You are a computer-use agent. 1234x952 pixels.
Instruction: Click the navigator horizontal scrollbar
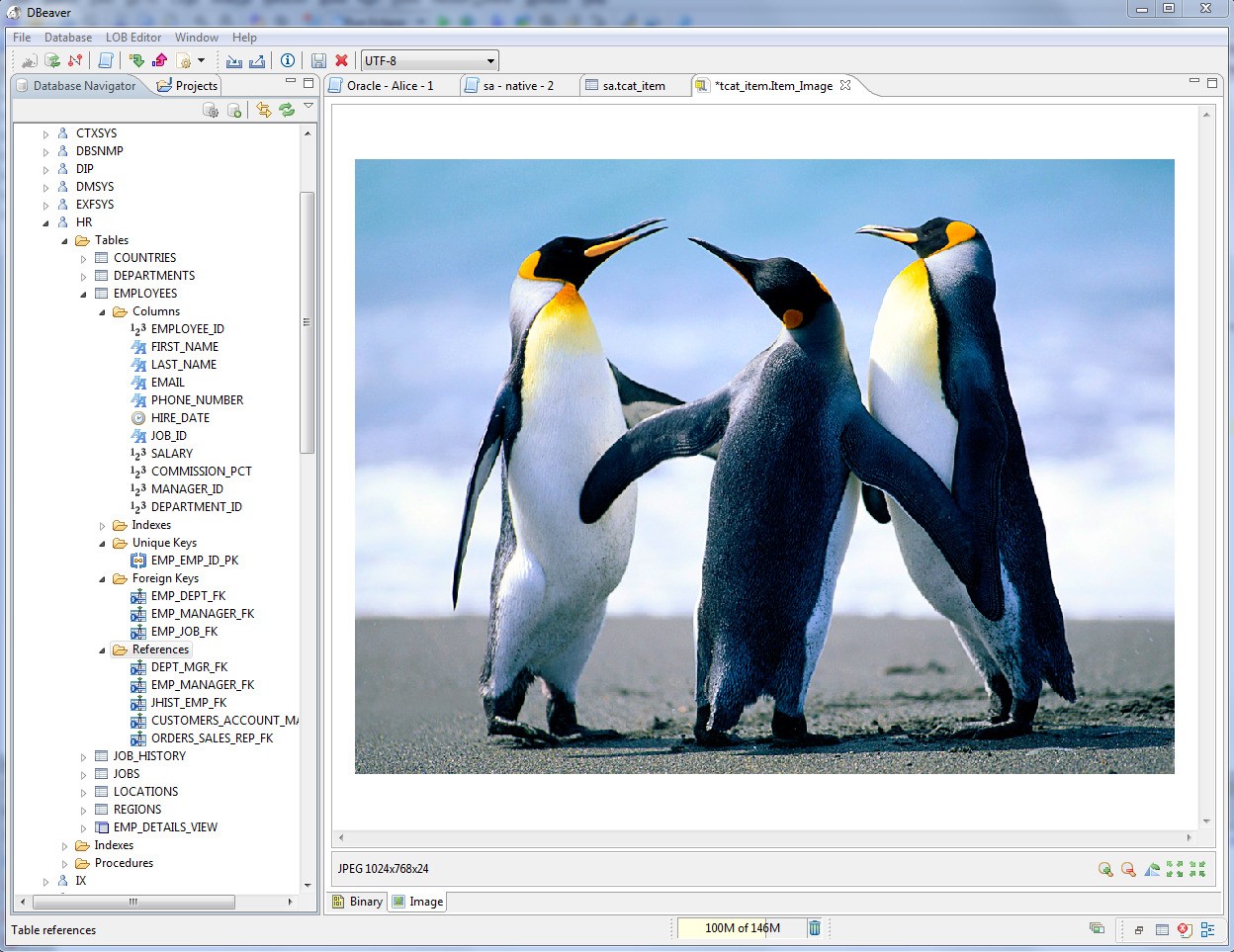(x=133, y=902)
